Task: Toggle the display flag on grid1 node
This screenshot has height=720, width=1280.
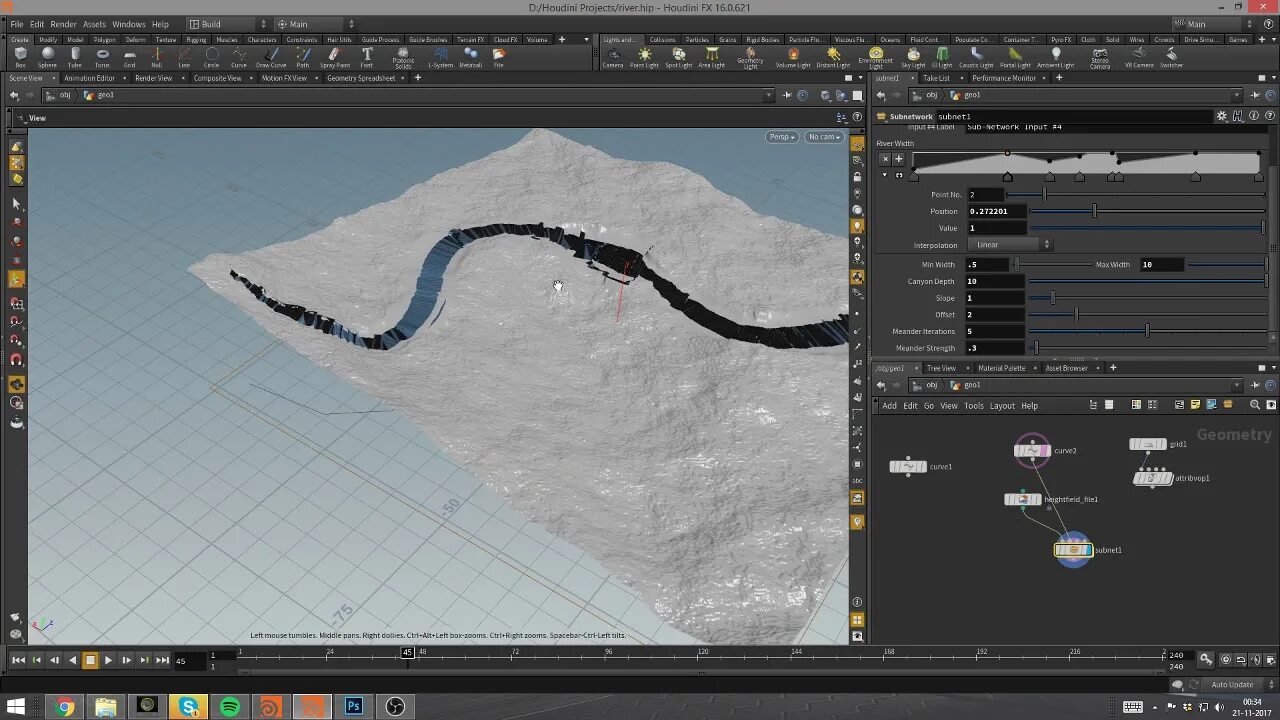Action: pos(1163,444)
